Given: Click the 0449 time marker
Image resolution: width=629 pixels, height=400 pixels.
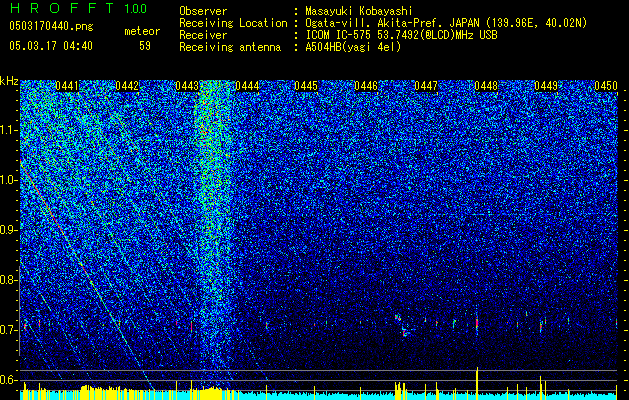Looking at the screenshot, I should (546, 86).
